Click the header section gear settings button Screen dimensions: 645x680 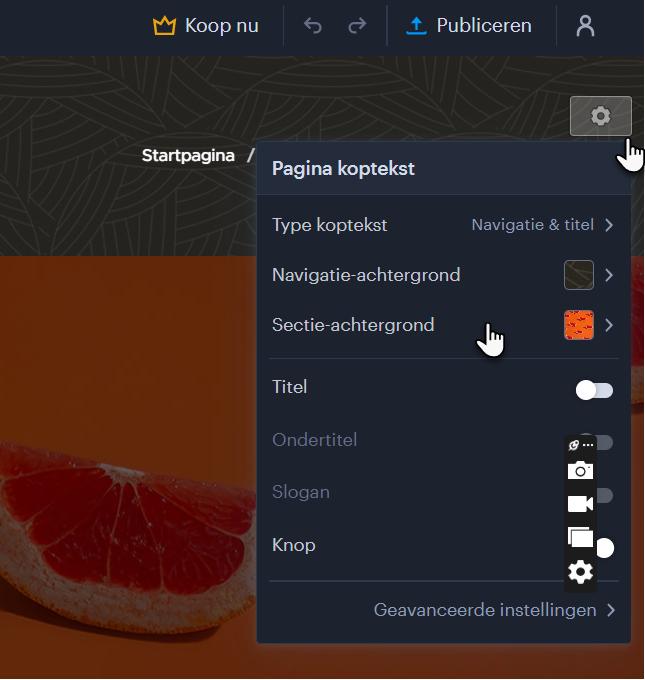(601, 116)
